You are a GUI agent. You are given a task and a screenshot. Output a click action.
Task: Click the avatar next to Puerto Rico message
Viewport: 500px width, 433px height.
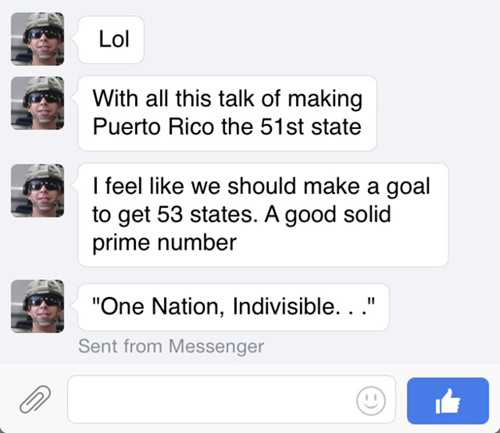(37, 103)
